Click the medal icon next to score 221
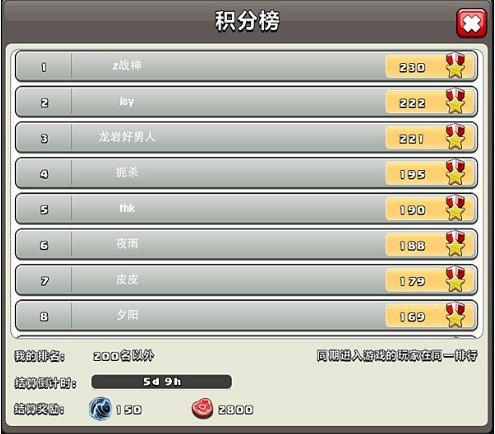495x434 pixels. point(455,137)
